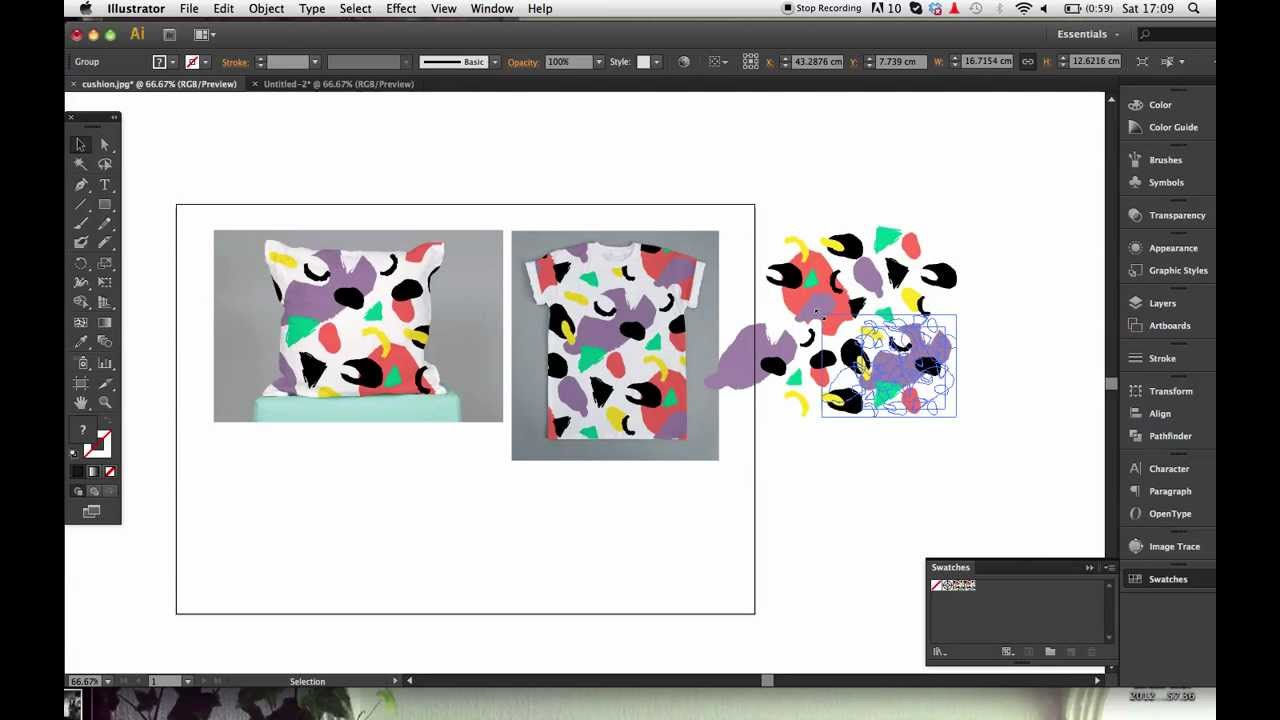The width and height of the screenshot is (1280, 720).
Task: Select the Eyedropper tool
Action: click(x=81, y=343)
